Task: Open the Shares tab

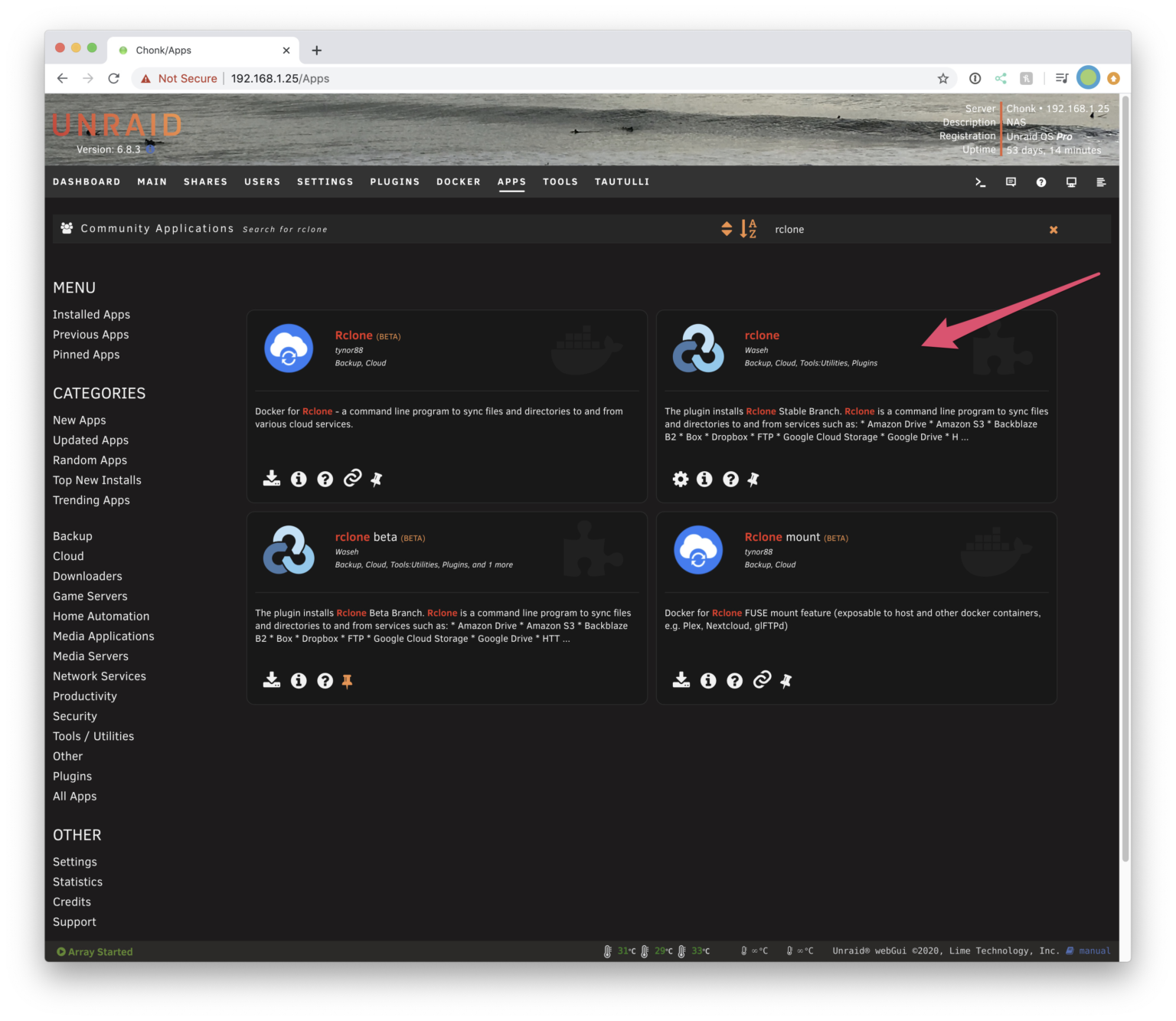Action: (x=205, y=182)
